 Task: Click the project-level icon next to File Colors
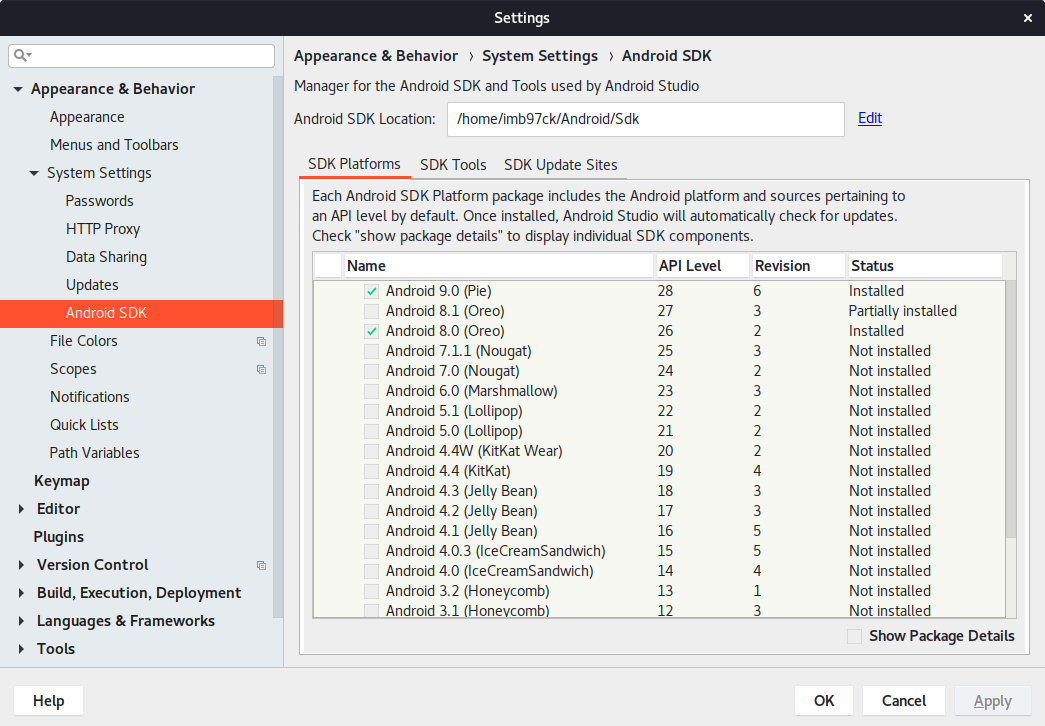(261, 341)
